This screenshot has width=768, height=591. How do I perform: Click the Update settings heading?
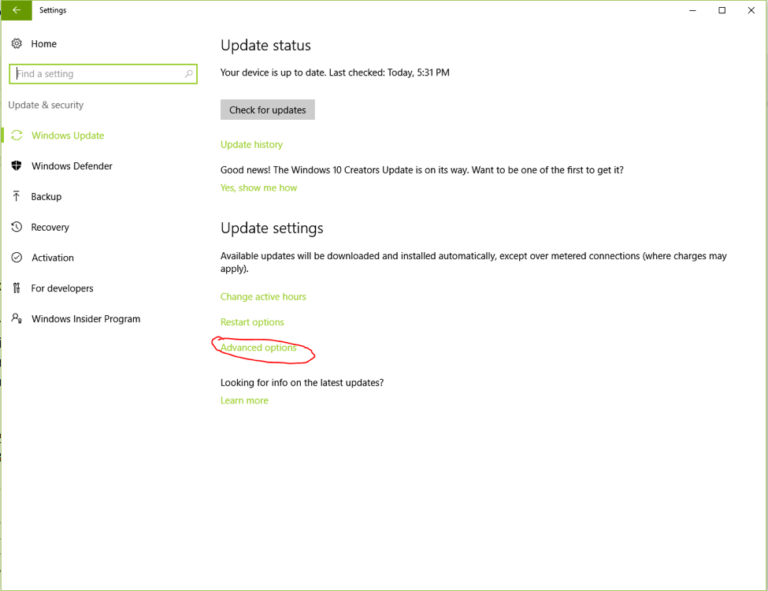pos(272,228)
